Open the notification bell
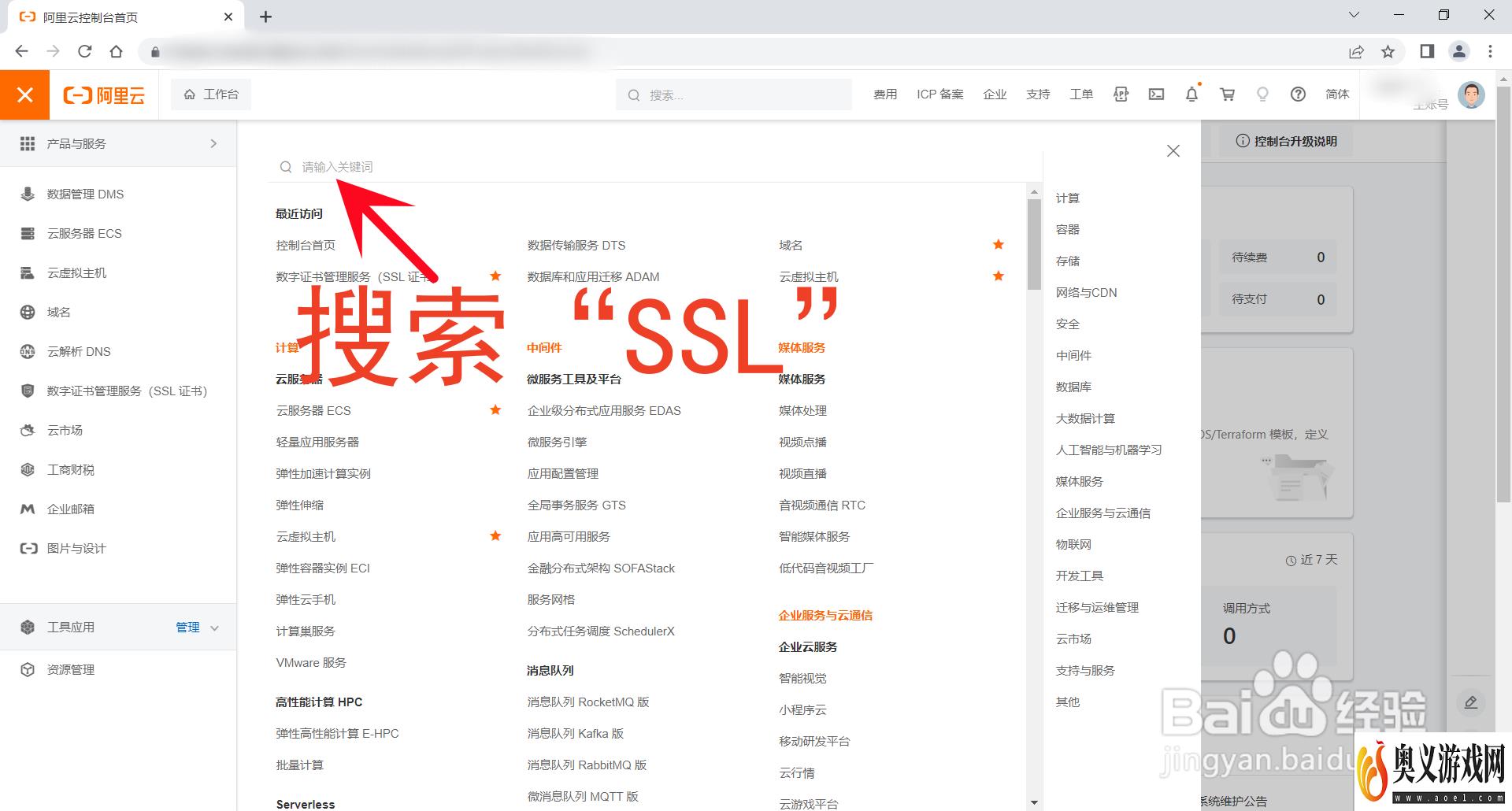Screen dimensions: 1512x811 point(1191,94)
